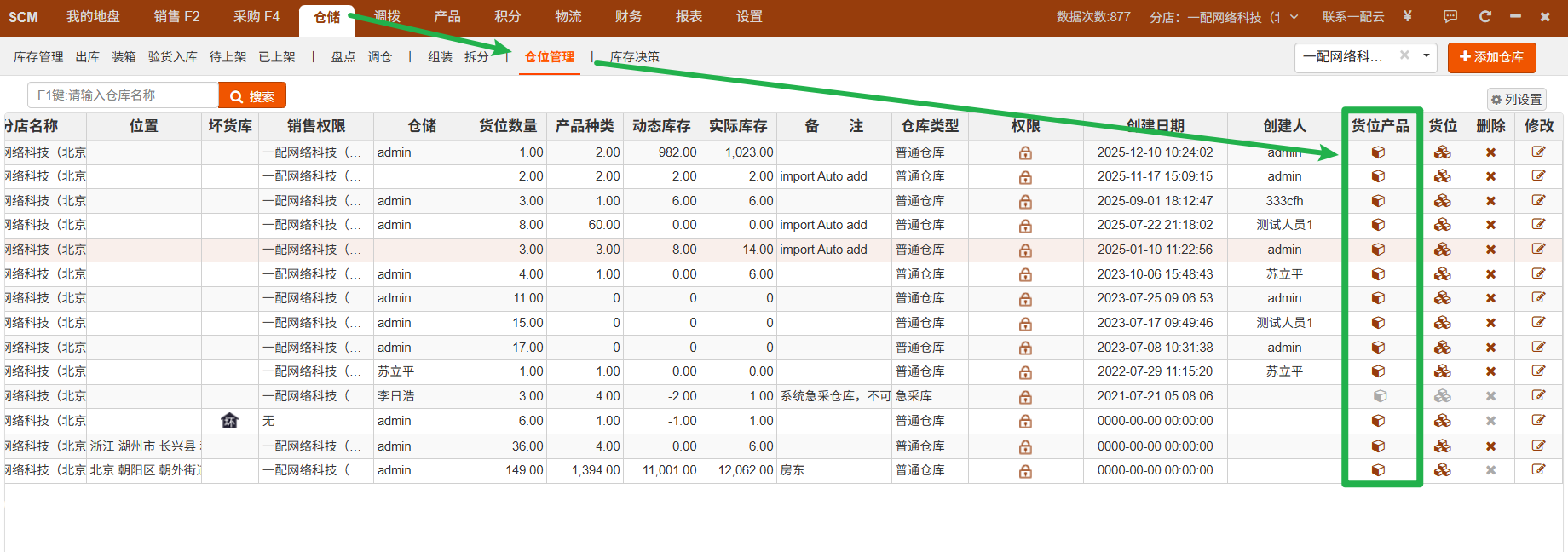Edit the 房东 warehouse in last row

click(1538, 470)
